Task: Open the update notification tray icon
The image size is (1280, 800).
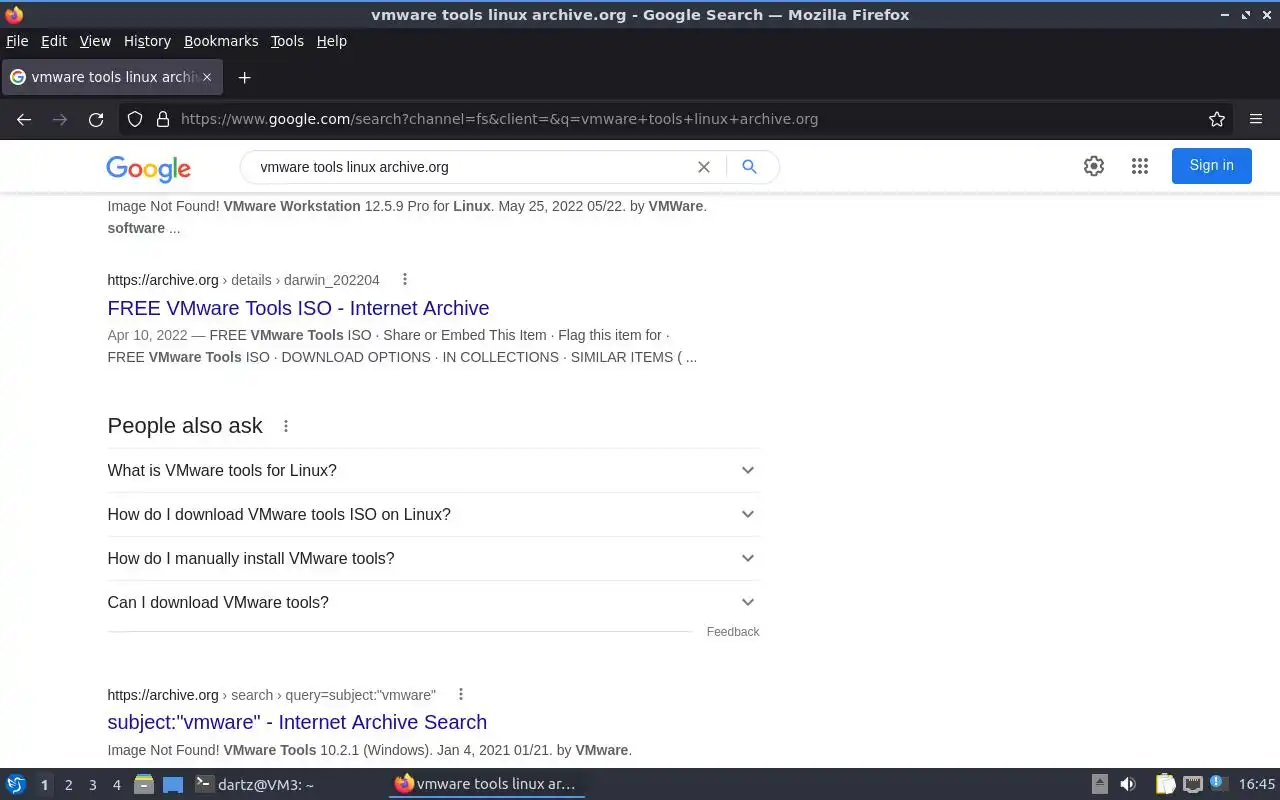Action: pyautogui.click(x=1217, y=783)
